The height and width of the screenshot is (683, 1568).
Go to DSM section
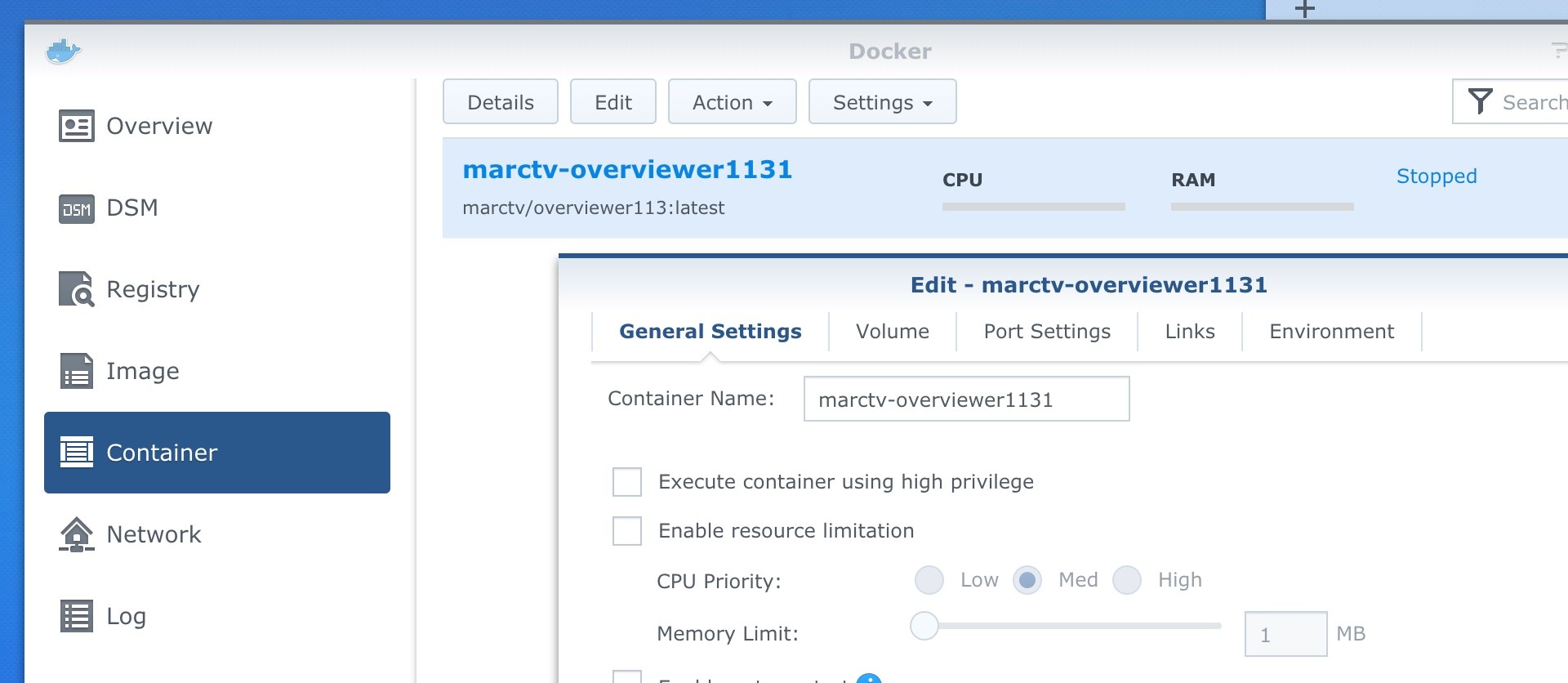pos(217,208)
